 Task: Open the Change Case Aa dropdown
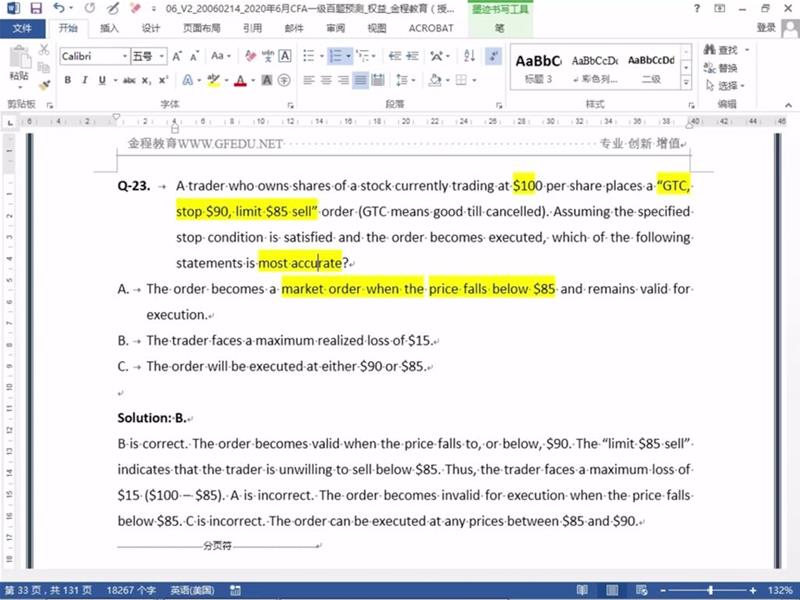(221, 56)
